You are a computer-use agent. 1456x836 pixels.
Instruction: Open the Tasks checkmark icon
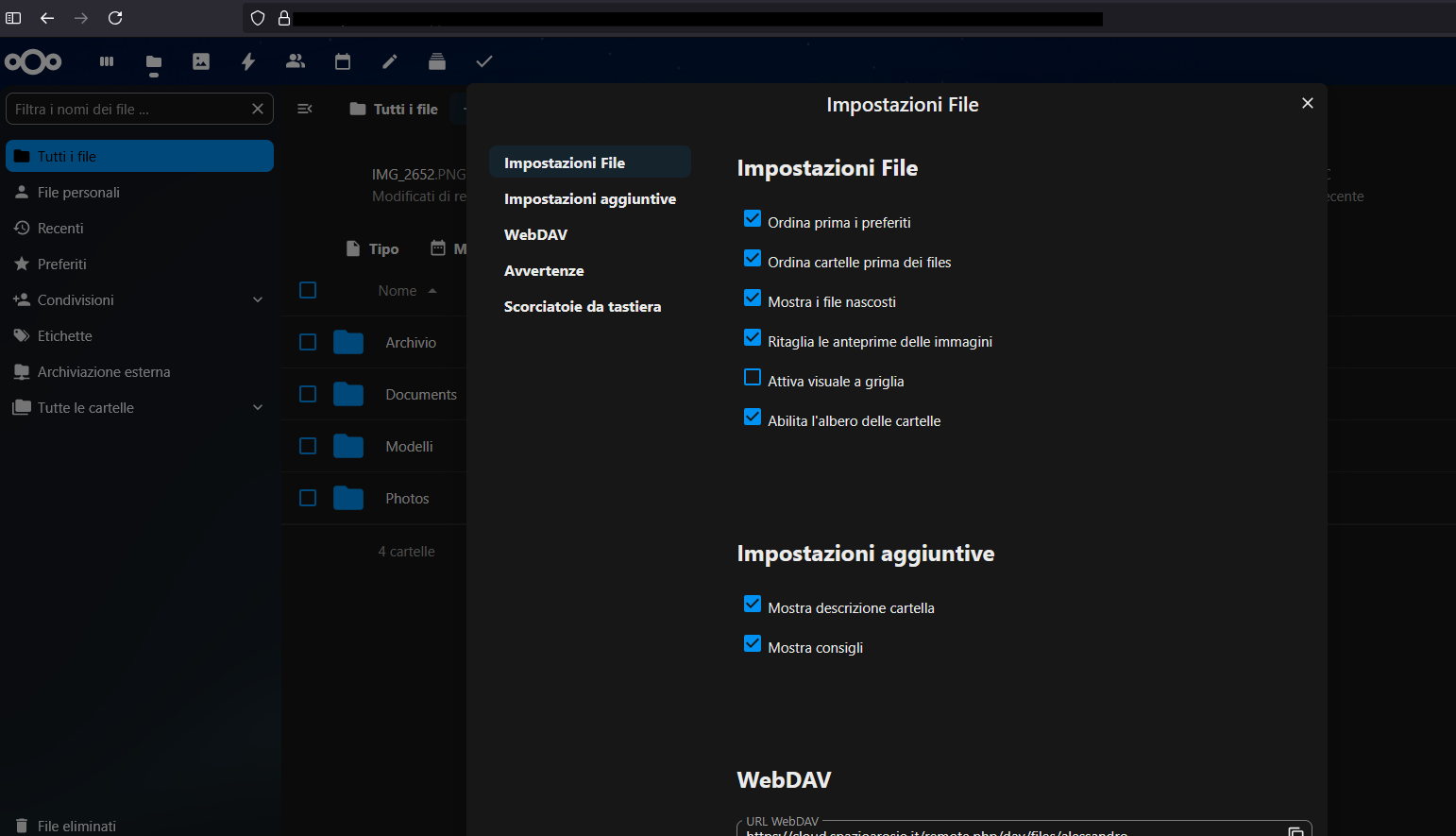[484, 61]
